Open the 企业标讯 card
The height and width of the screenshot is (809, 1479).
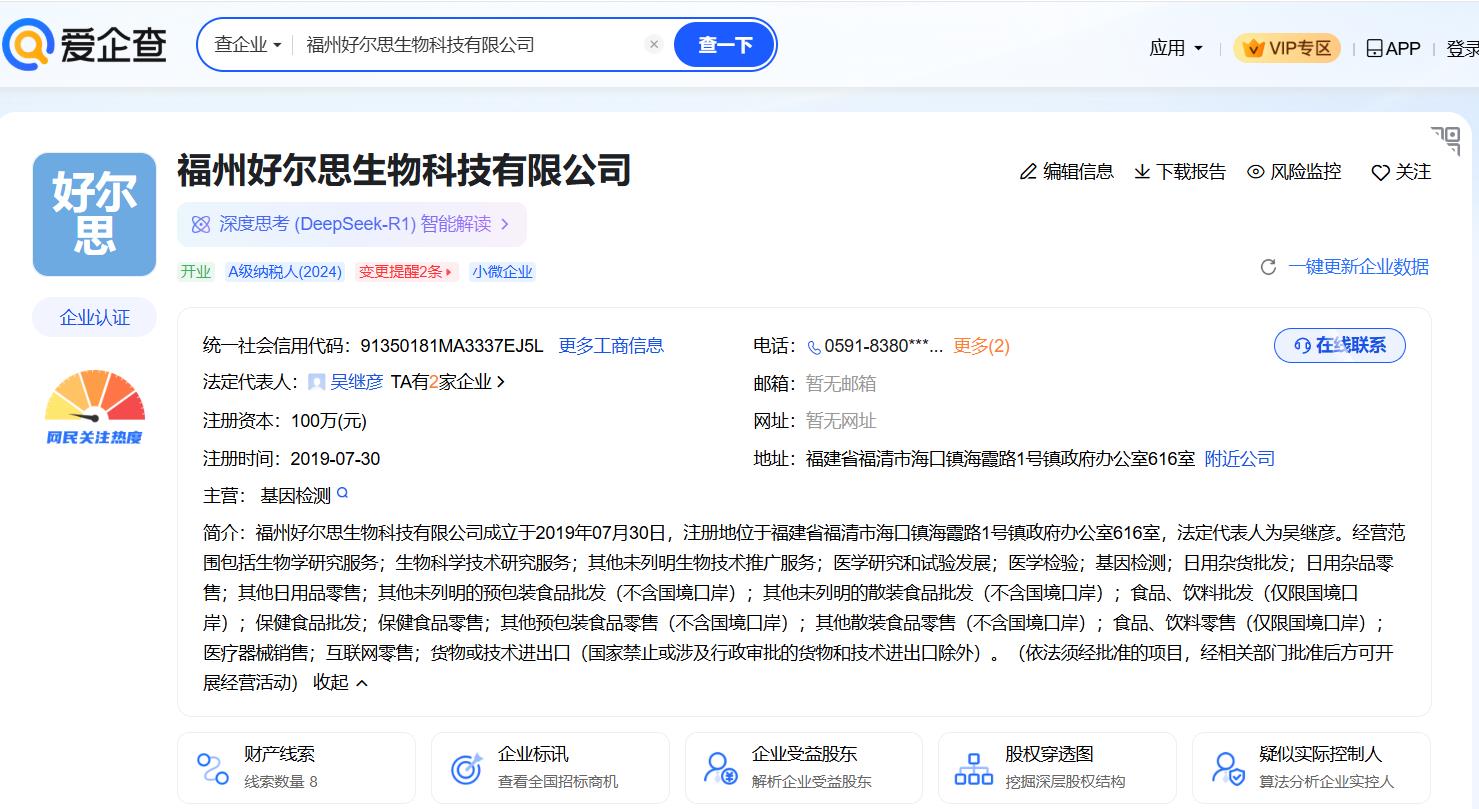550,768
